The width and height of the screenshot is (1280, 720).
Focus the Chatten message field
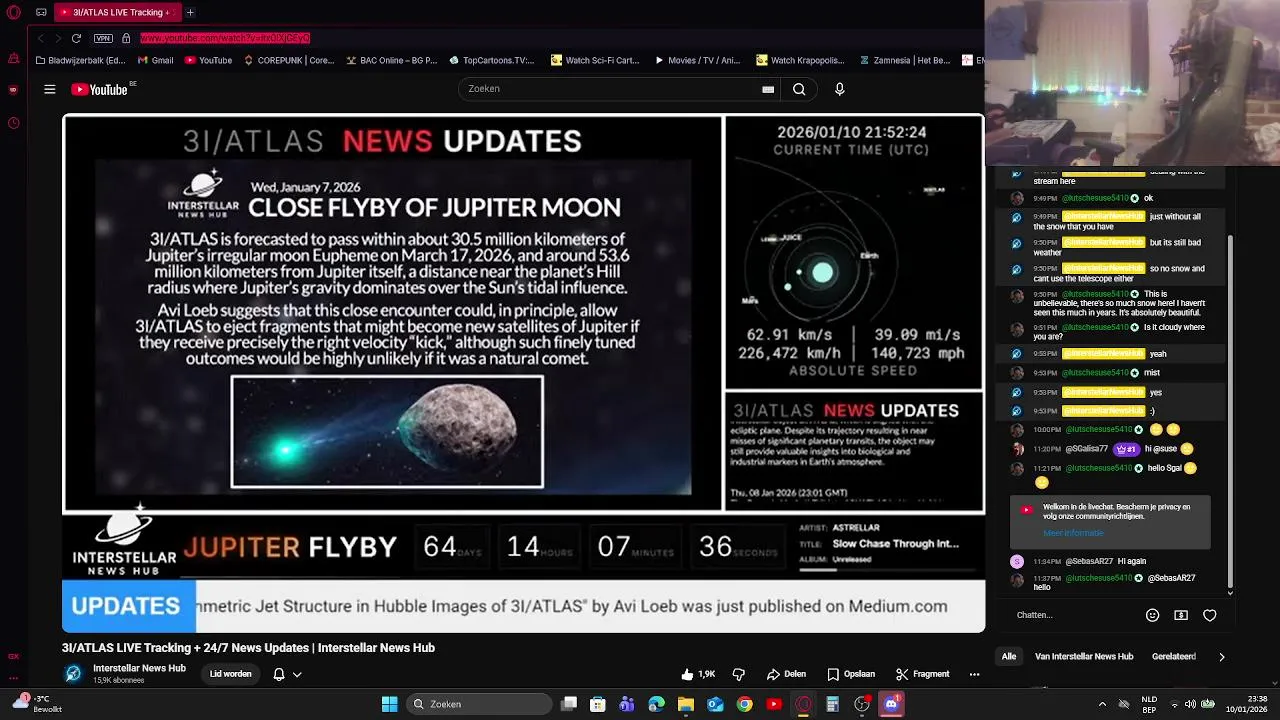click(1075, 615)
